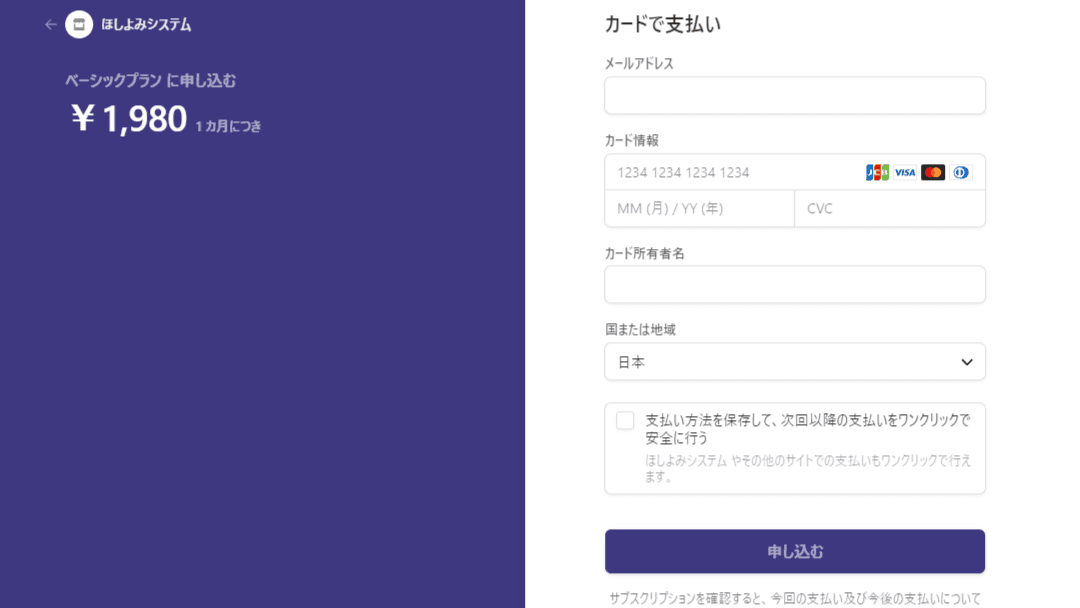Screen dimensions: 1080x608
Task: Open the 国または地域 country dropdown
Action: 795,361
